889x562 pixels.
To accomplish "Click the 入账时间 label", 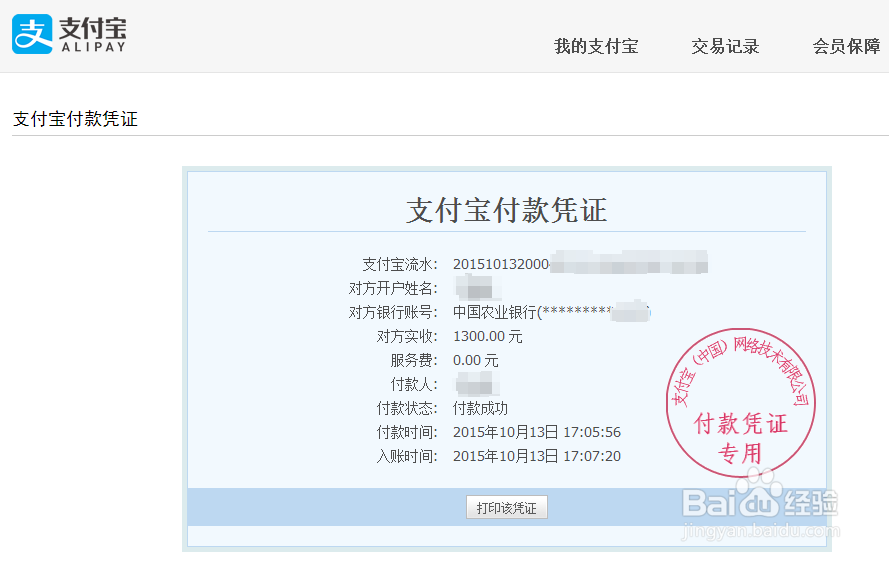I will click(407, 456).
